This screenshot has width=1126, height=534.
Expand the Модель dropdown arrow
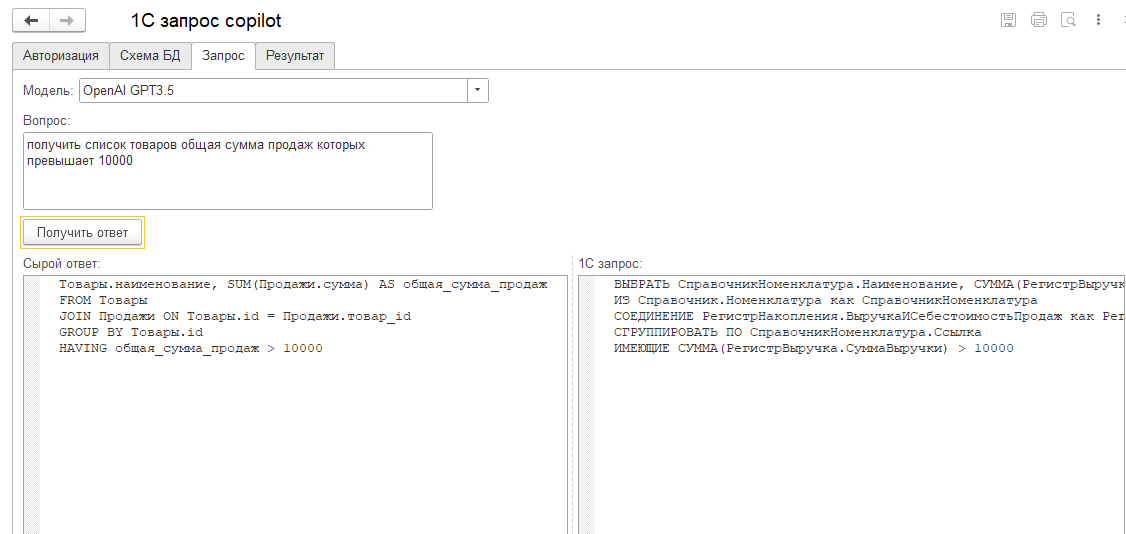(478, 90)
